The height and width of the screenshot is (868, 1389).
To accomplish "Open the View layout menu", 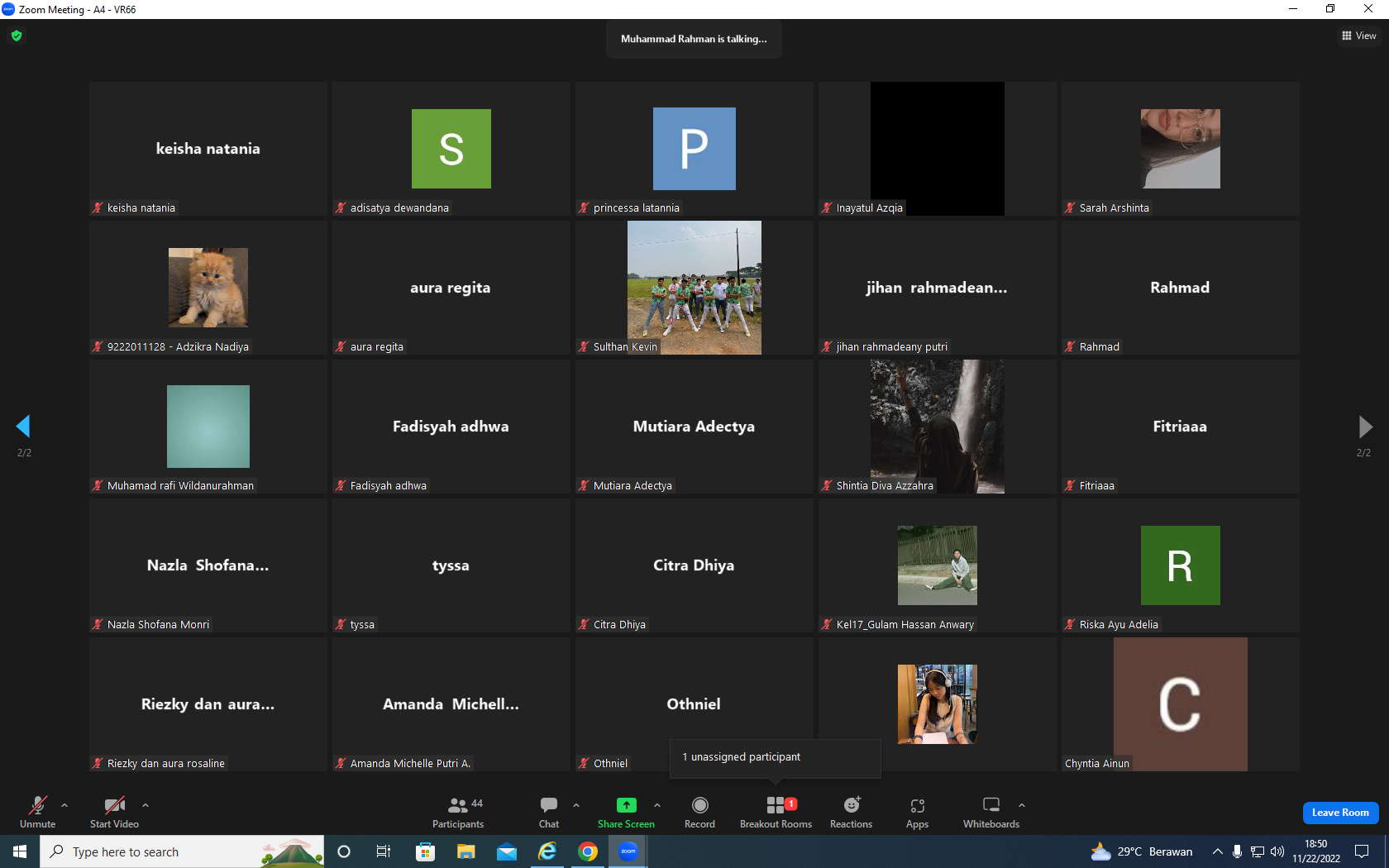I will pos(1358,36).
